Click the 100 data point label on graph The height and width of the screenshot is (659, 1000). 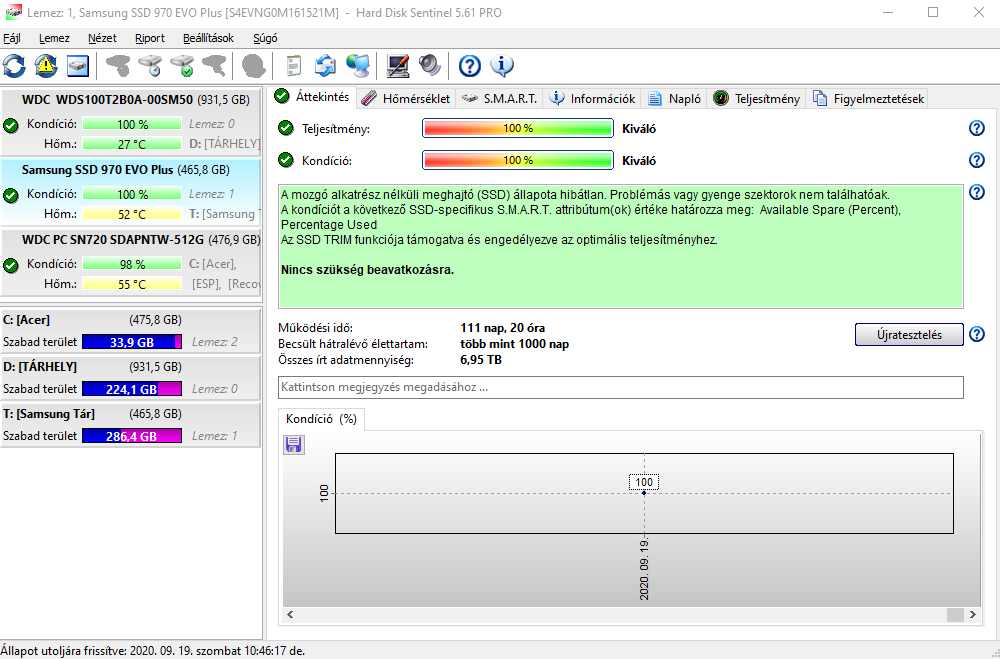tap(644, 482)
